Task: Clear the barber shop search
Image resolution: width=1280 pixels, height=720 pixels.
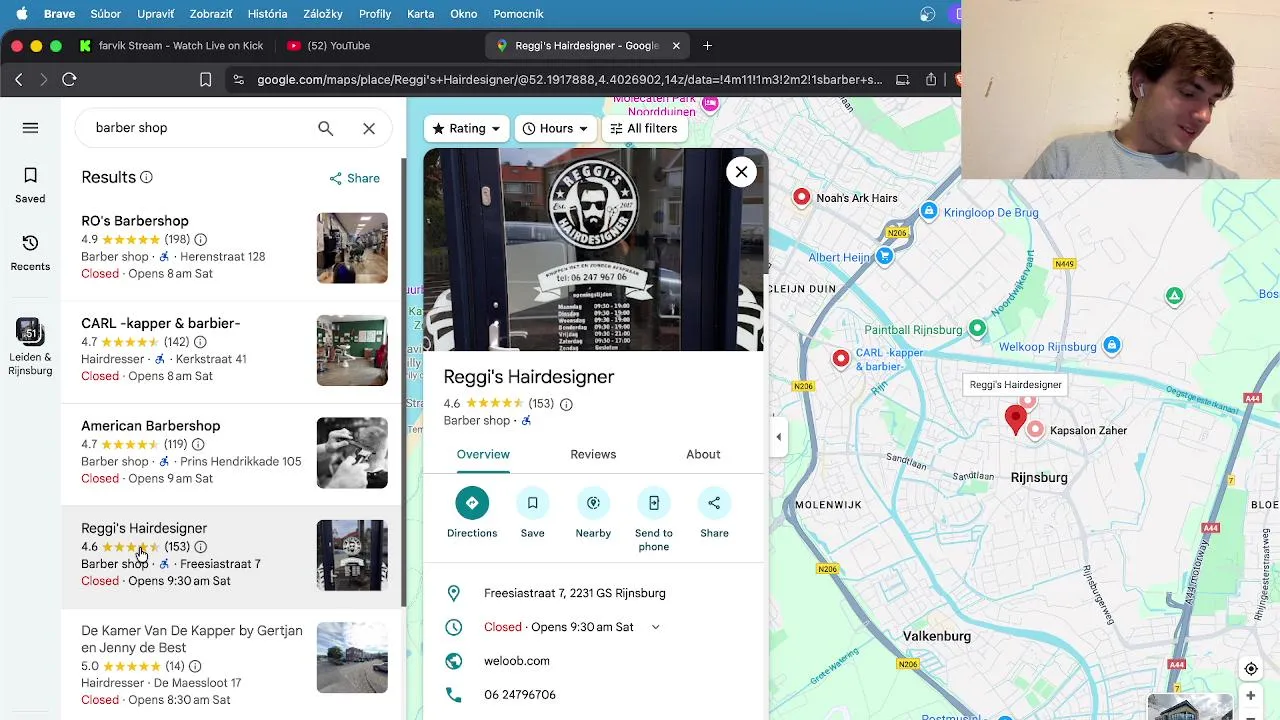Action: [x=369, y=128]
